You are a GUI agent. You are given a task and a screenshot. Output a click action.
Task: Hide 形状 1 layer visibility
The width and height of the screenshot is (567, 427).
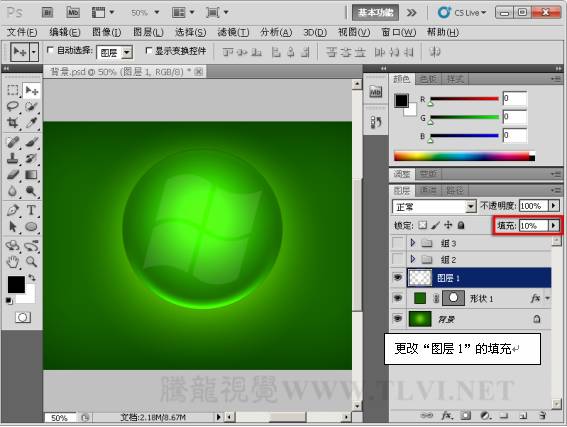click(398, 298)
